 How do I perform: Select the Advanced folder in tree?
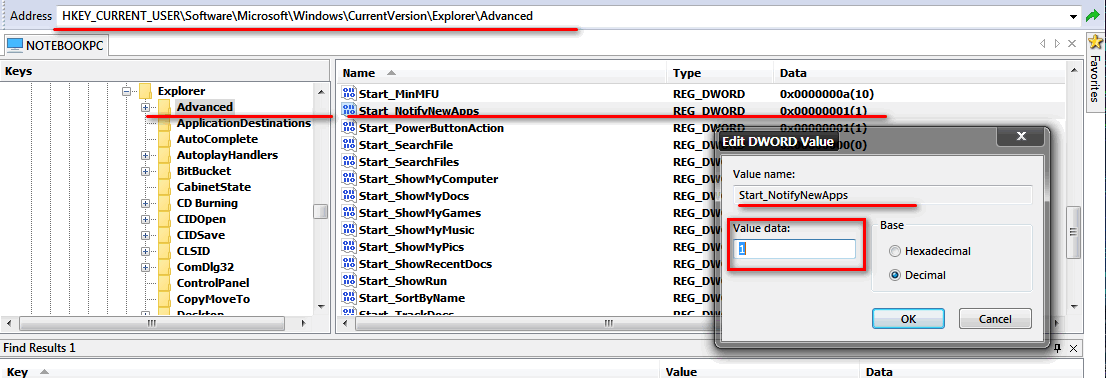204,107
